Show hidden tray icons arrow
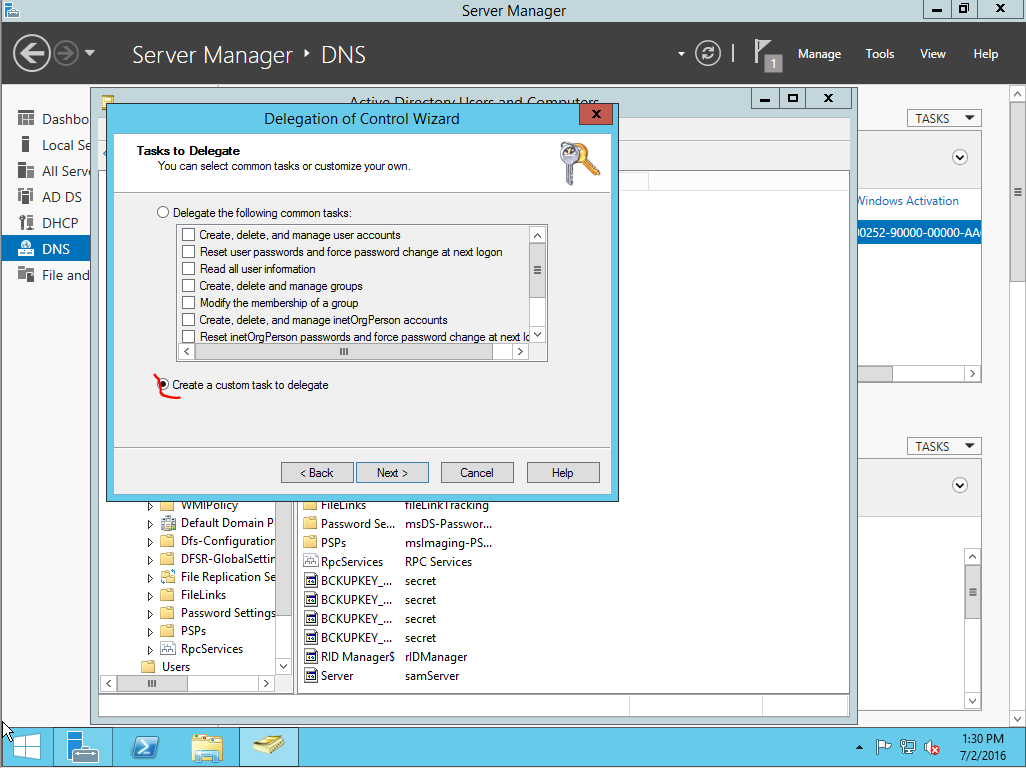 tap(859, 747)
